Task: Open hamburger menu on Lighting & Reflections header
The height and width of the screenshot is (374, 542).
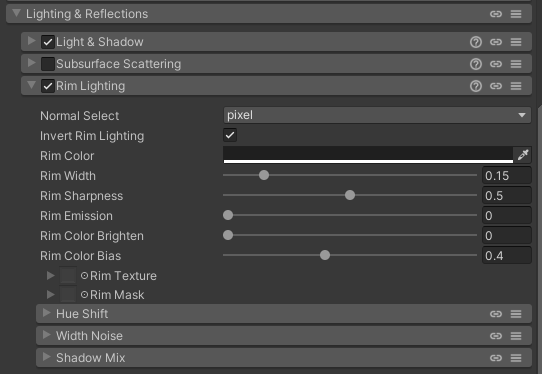Action: (x=516, y=14)
